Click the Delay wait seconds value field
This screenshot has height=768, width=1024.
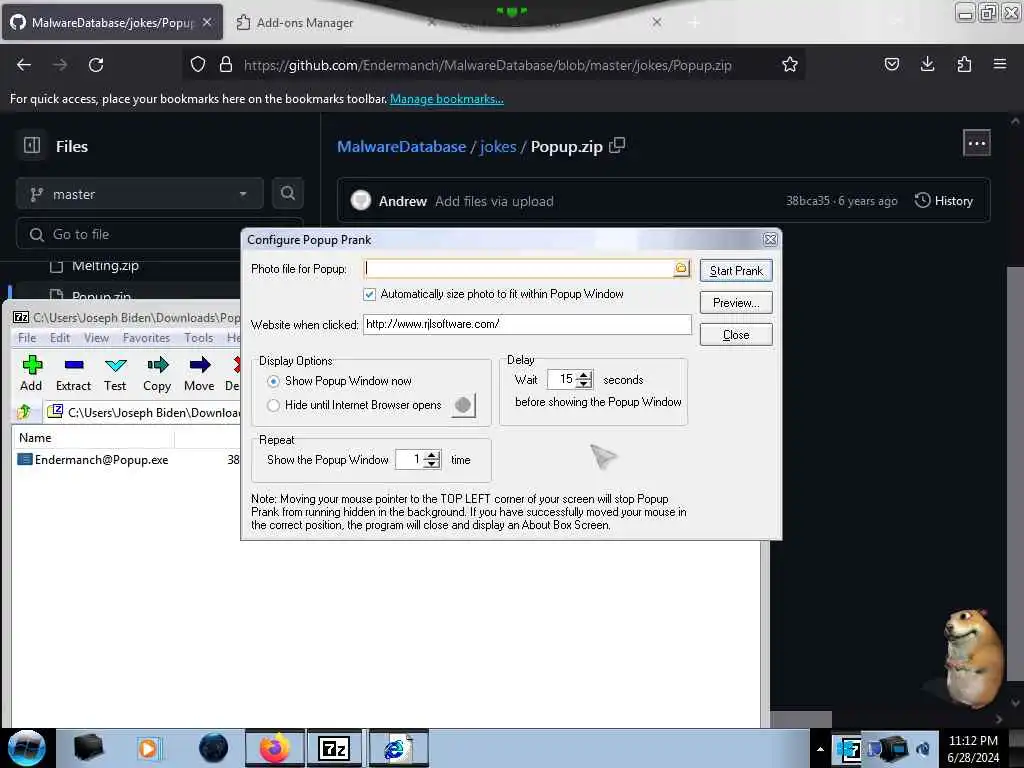pyautogui.click(x=562, y=379)
